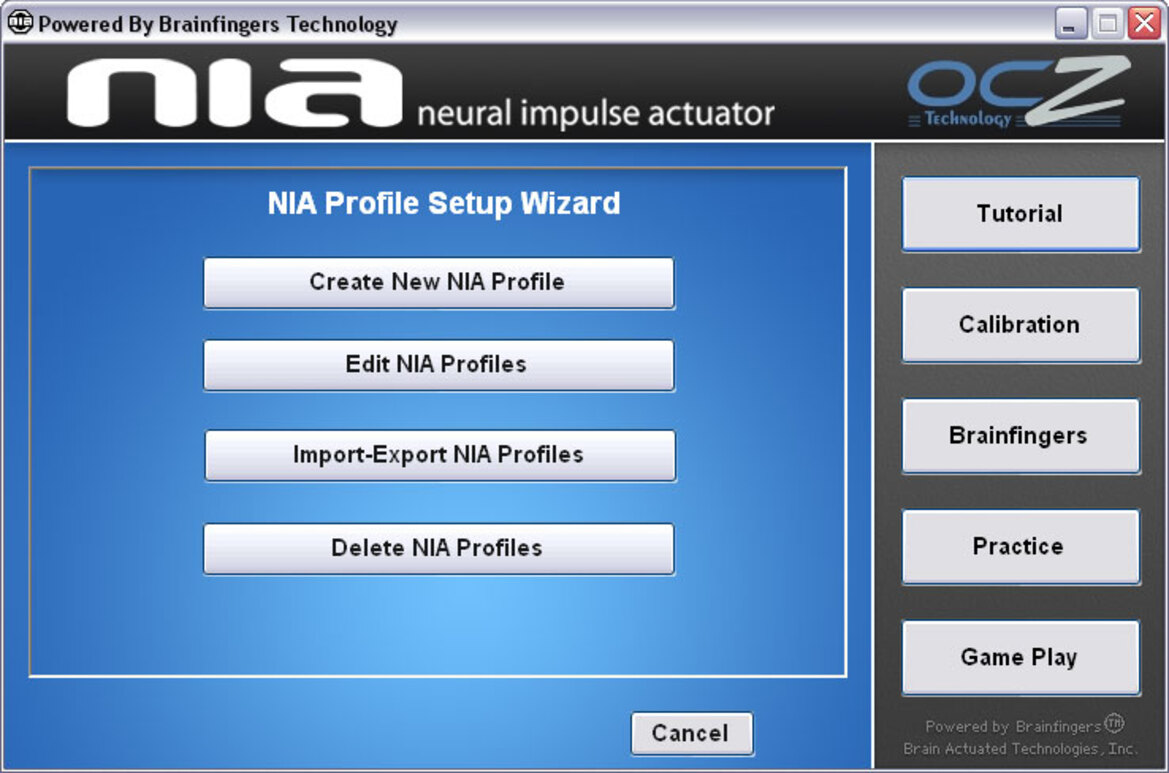Open the Practice section

[x=1021, y=547]
